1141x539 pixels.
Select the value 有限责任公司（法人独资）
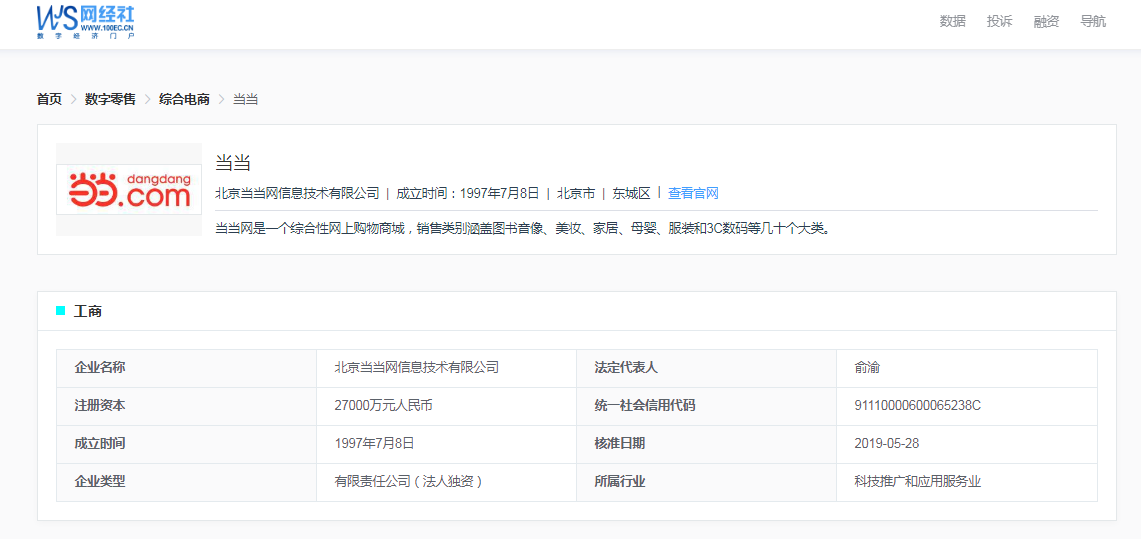tap(409, 482)
